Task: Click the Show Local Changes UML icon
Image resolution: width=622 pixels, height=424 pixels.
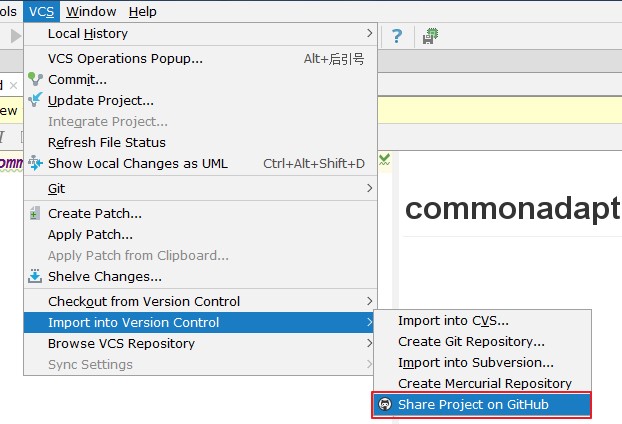Action: [36, 163]
